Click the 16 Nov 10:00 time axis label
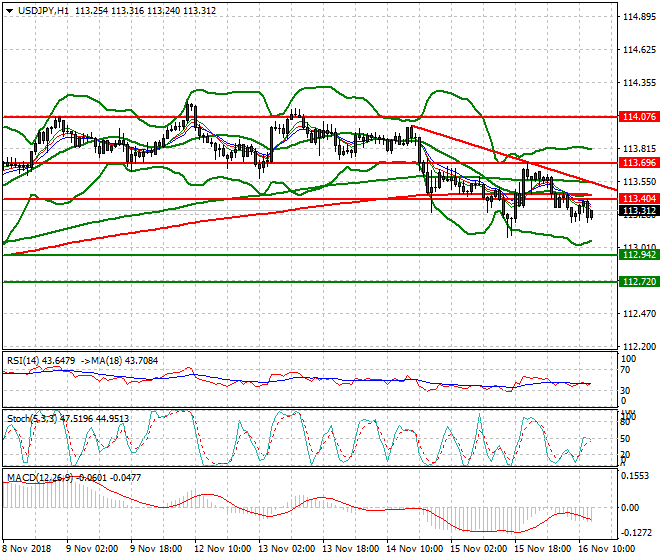660x560 pixels. click(x=606, y=549)
